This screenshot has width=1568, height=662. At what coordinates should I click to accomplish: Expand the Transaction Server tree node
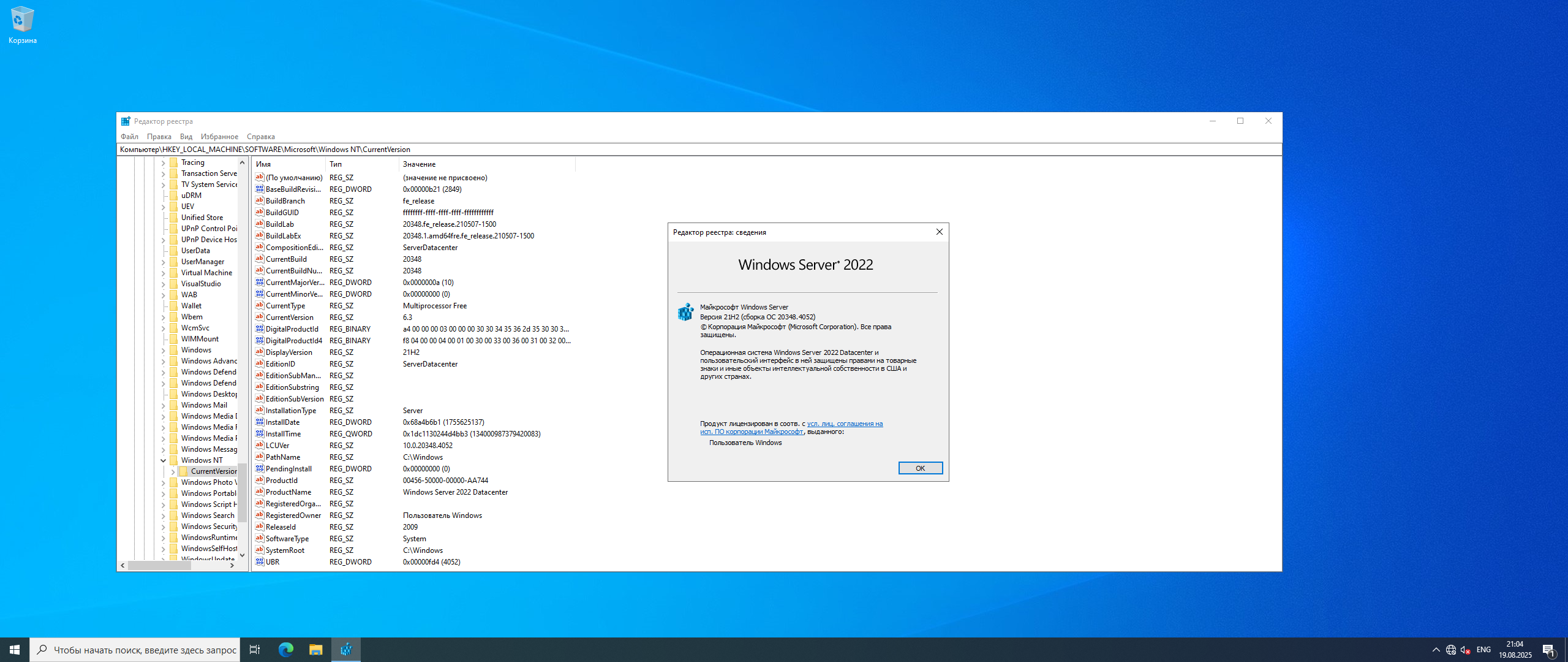(x=164, y=174)
